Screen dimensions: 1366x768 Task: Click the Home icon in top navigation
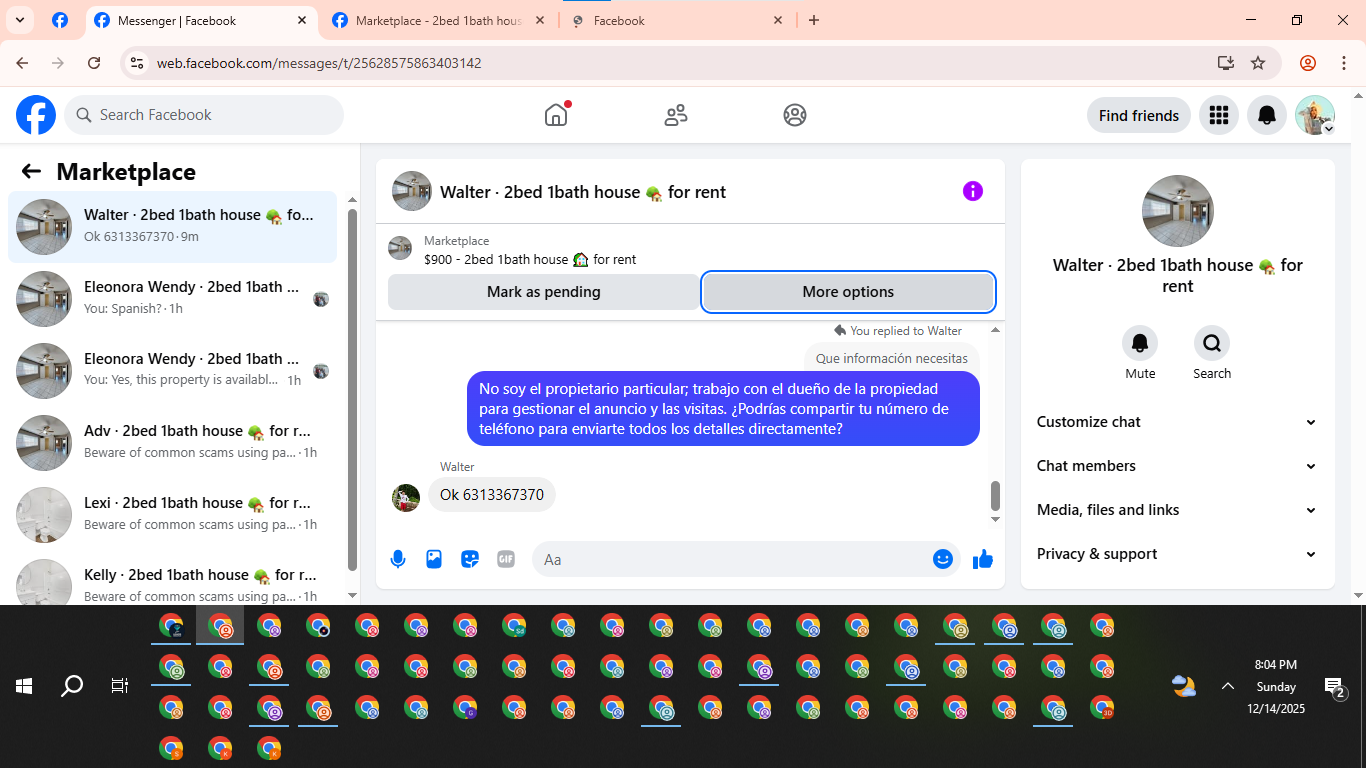[x=556, y=115]
